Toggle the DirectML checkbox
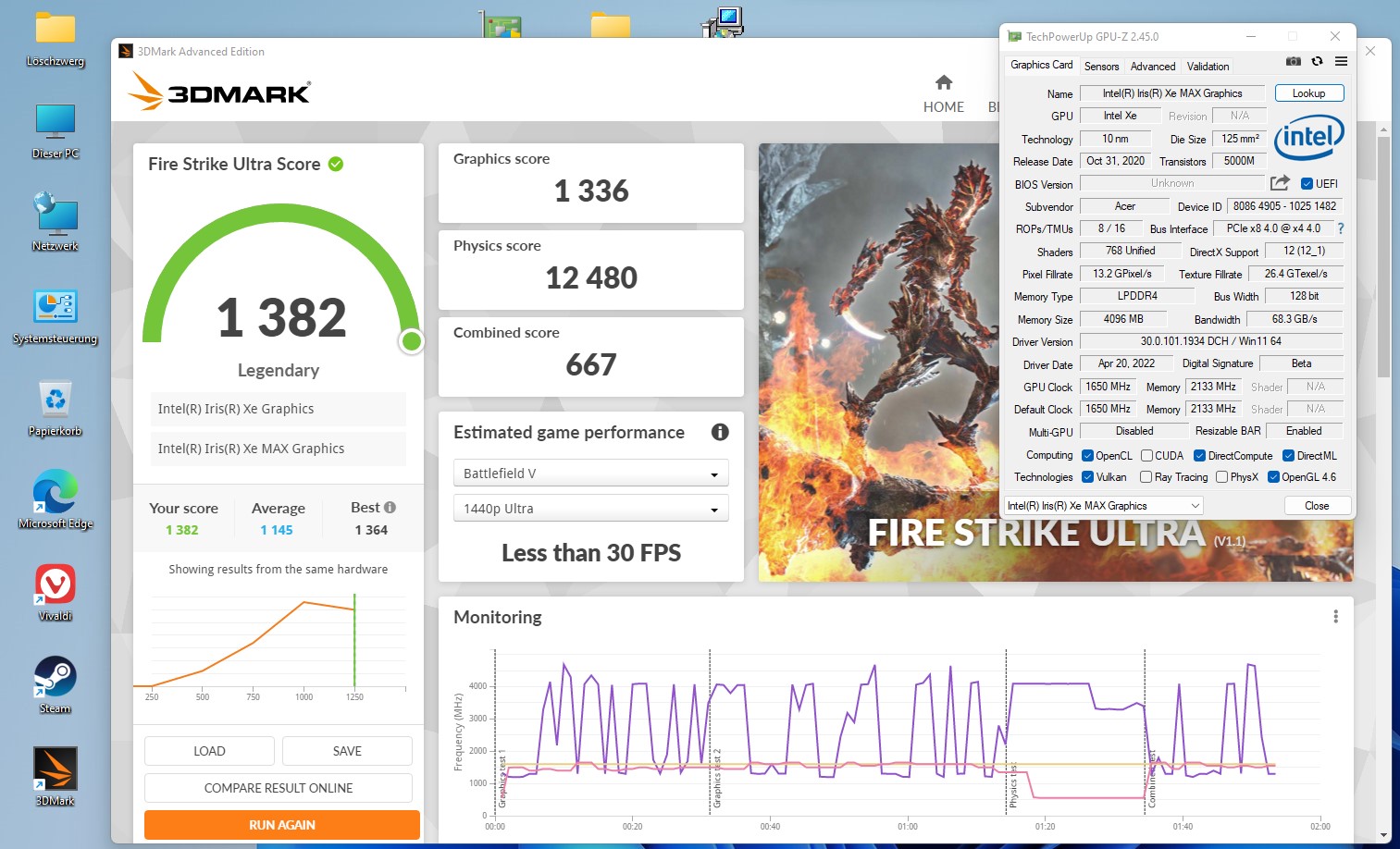 (1288, 455)
